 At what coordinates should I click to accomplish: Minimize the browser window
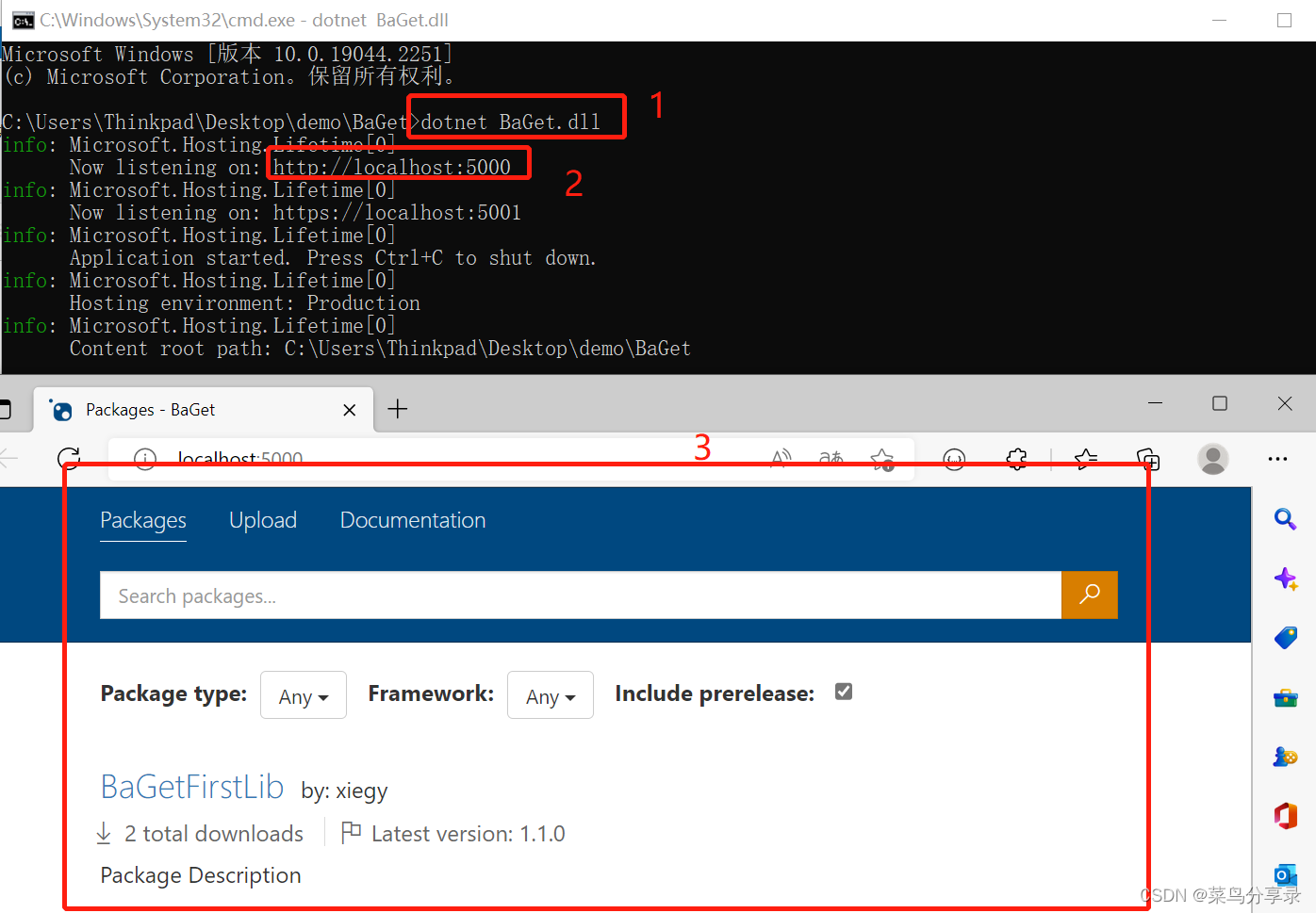pyautogui.click(x=1155, y=403)
